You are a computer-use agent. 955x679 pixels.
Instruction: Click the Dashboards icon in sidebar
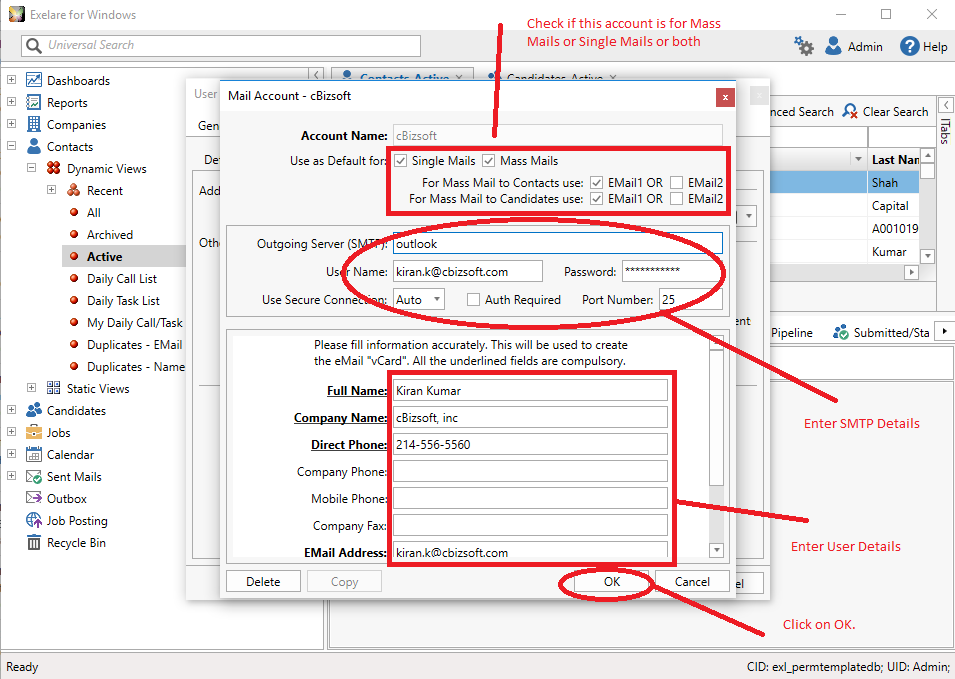click(33, 80)
